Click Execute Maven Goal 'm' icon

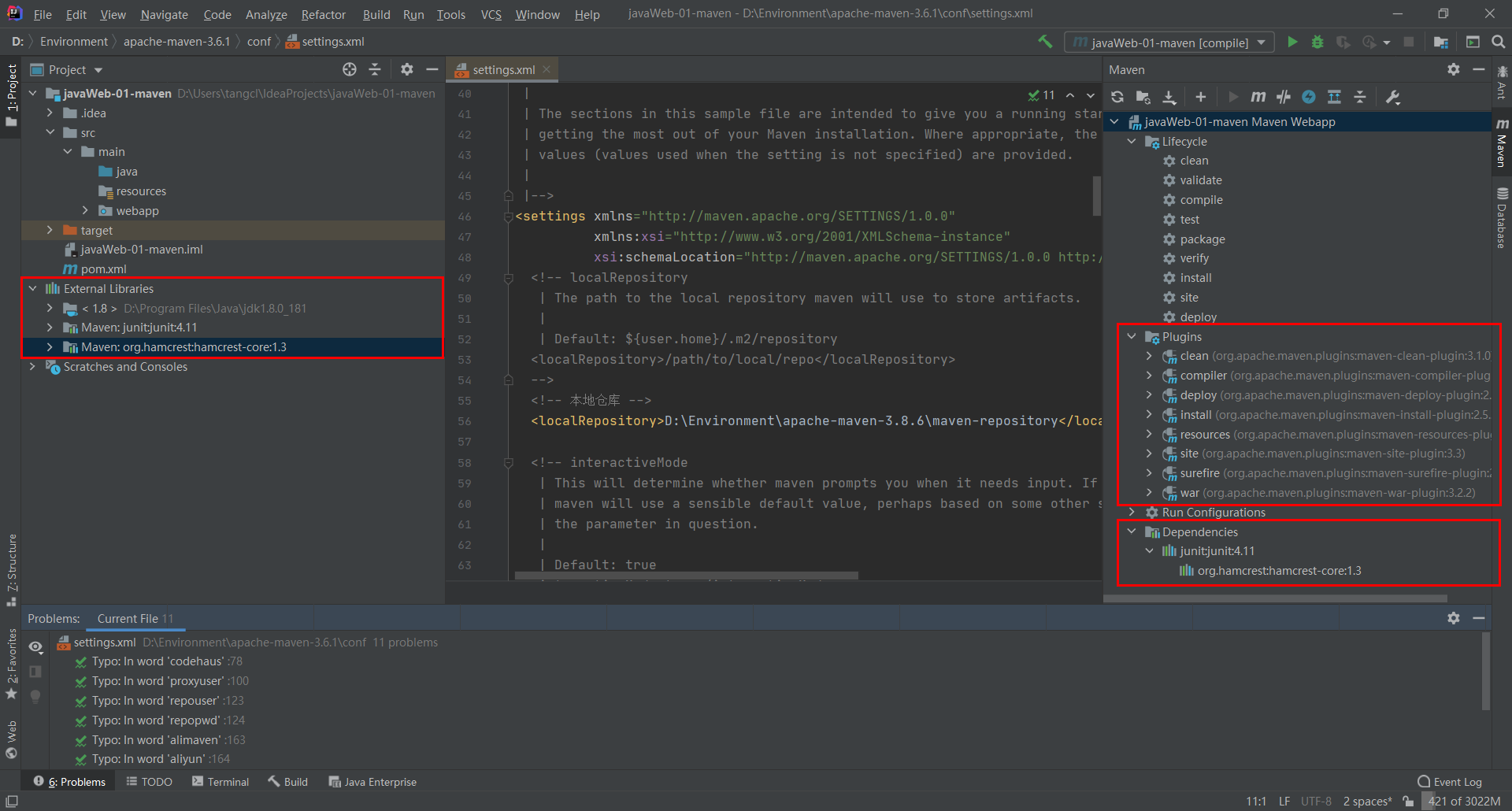pos(1258,97)
